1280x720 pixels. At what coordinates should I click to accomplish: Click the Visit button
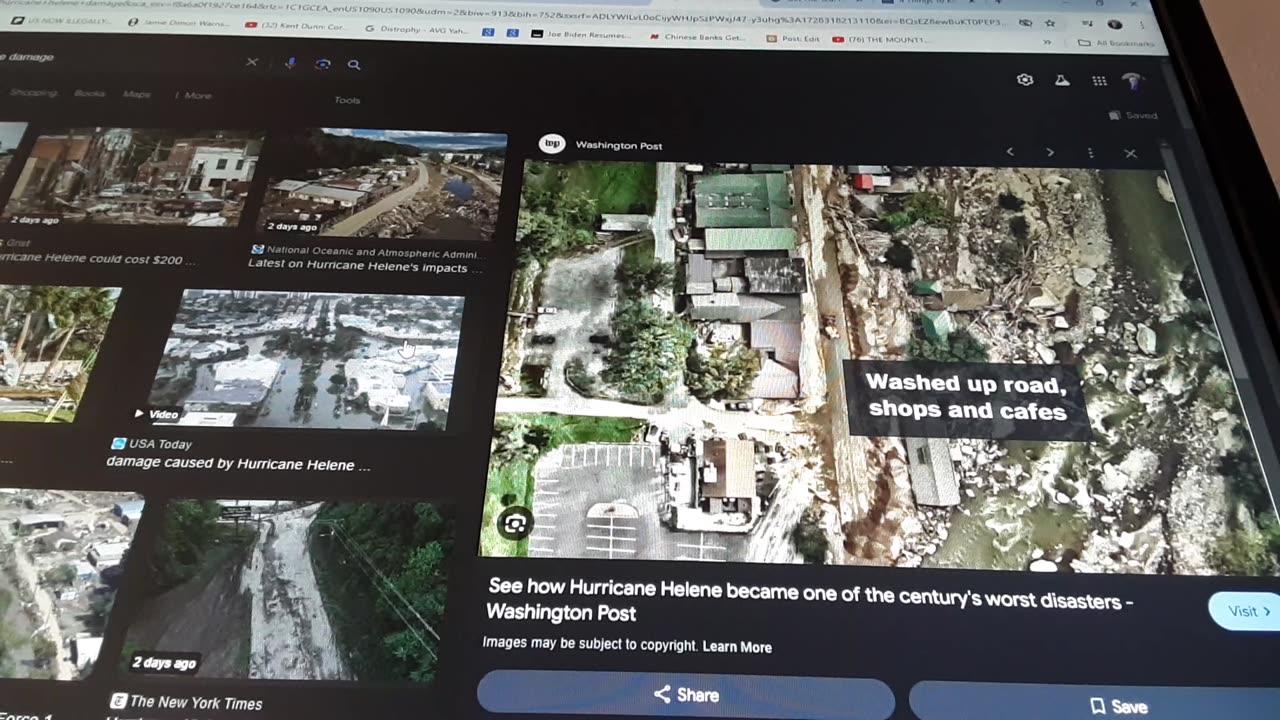[x=1246, y=611]
